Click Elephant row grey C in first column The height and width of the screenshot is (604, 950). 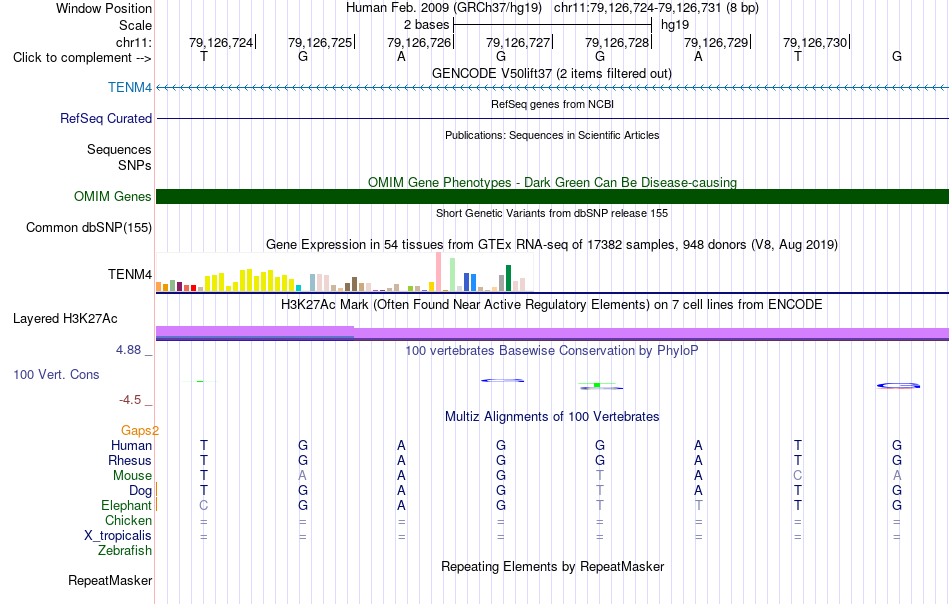204,505
